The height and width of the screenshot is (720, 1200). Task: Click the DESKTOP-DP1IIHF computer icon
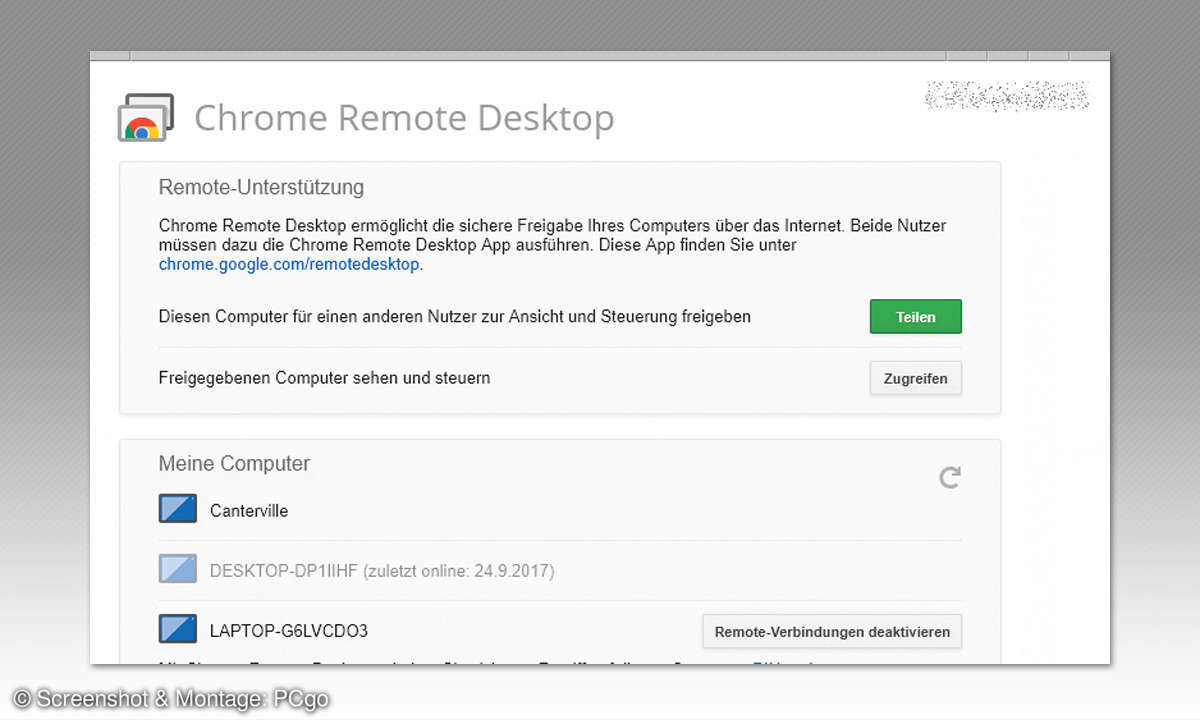click(178, 570)
